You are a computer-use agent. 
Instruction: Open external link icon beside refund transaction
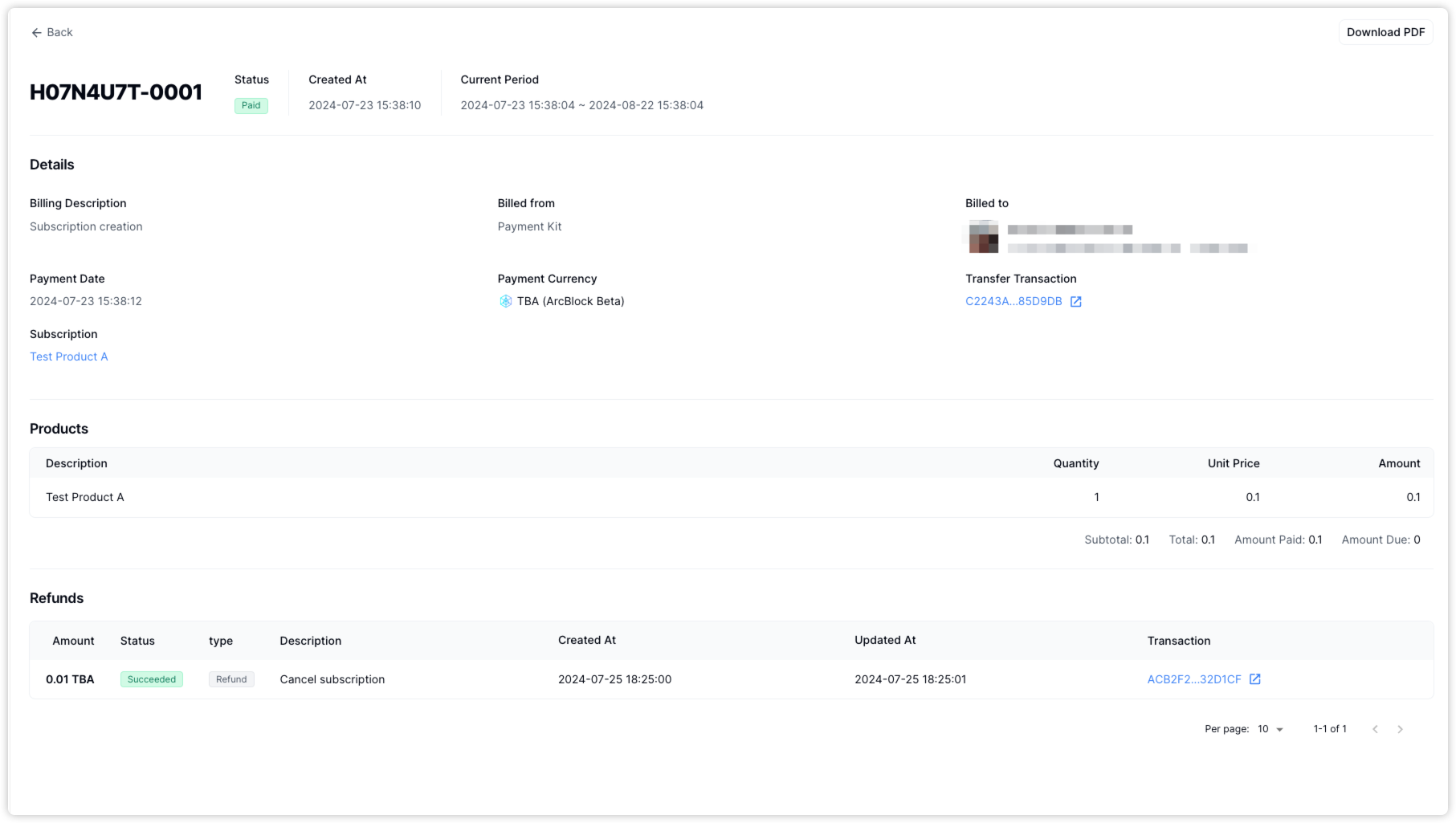click(x=1254, y=679)
